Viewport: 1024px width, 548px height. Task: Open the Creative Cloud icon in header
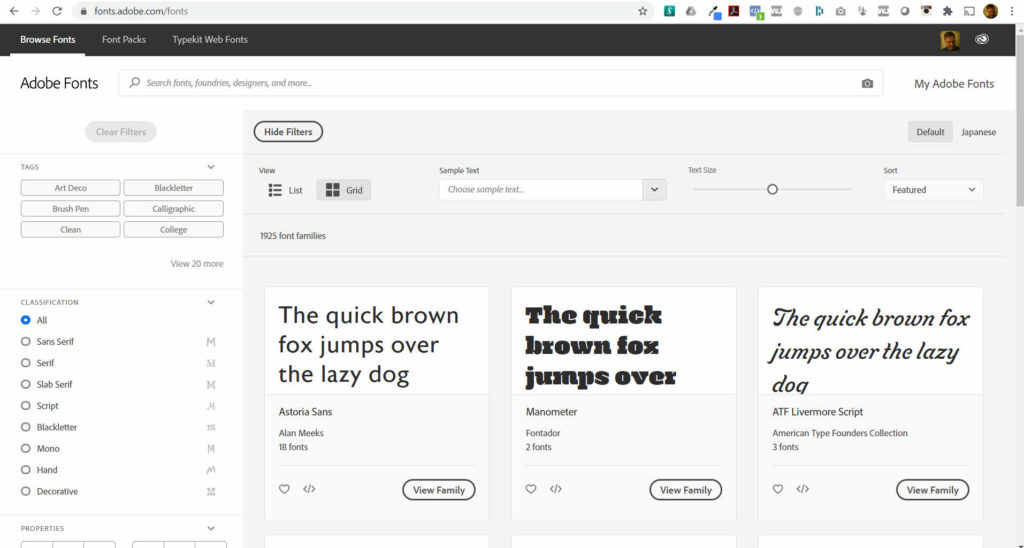[982, 39]
